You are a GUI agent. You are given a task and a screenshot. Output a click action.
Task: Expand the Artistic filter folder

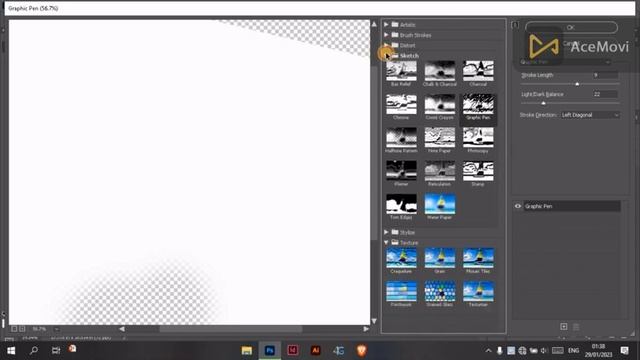pos(386,24)
